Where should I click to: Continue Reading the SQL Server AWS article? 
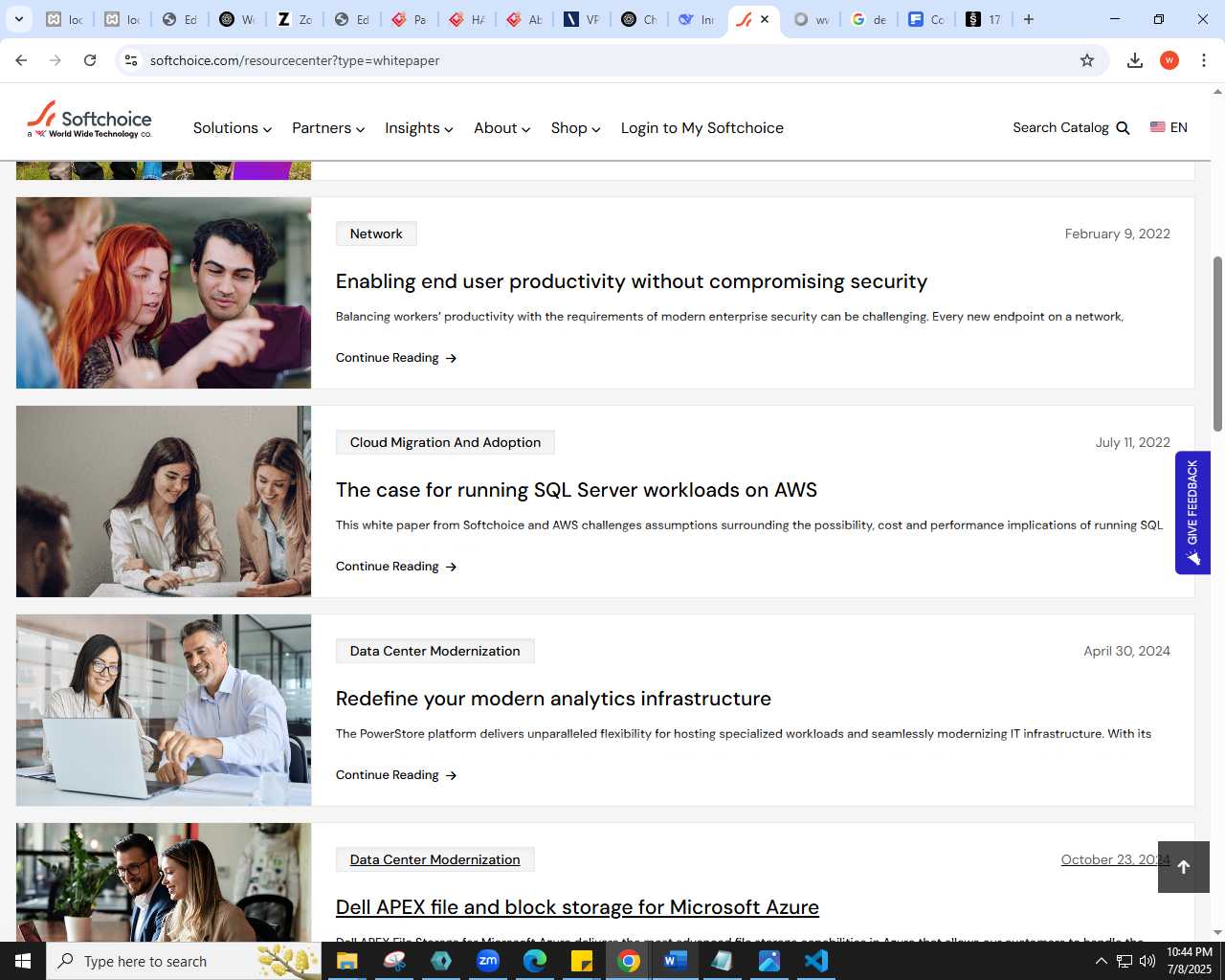pyautogui.click(x=396, y=567)
